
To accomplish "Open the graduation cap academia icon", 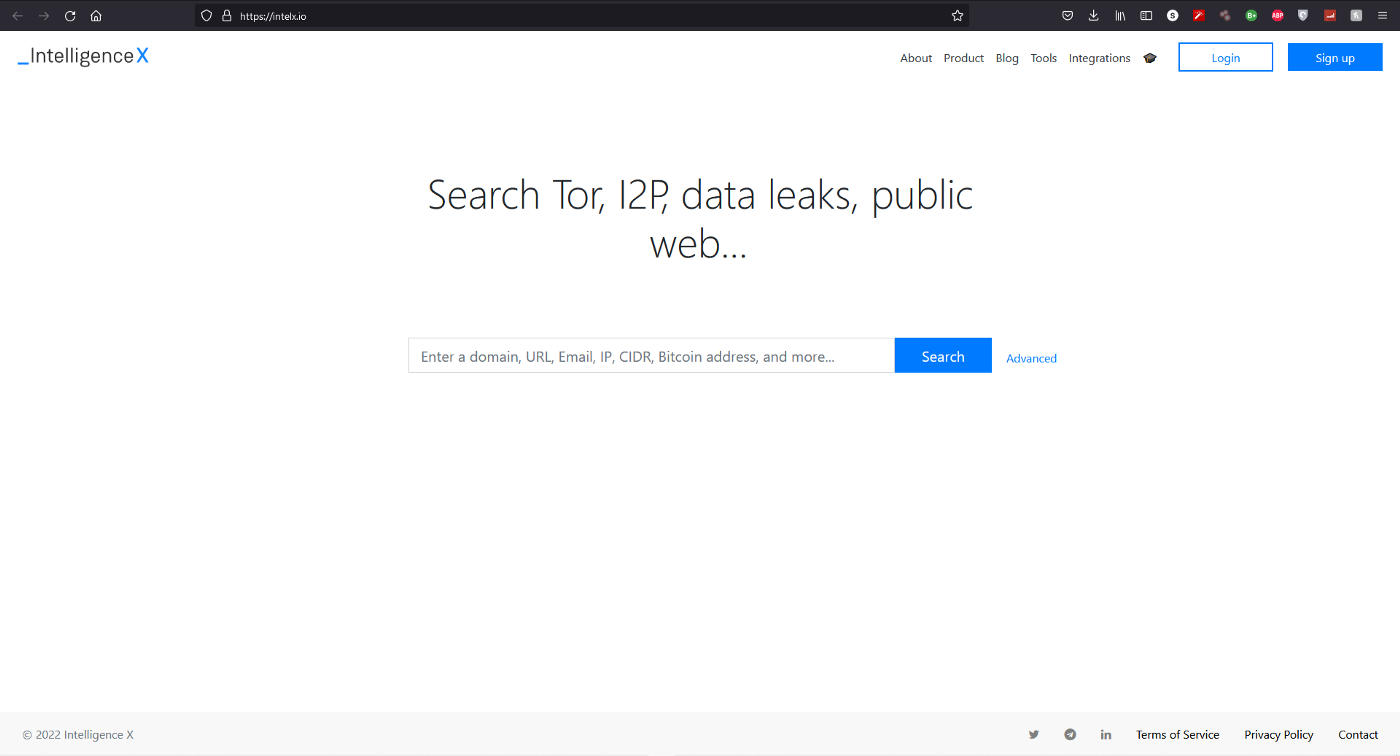I will pyautogui.click(x=1150, y=58).
